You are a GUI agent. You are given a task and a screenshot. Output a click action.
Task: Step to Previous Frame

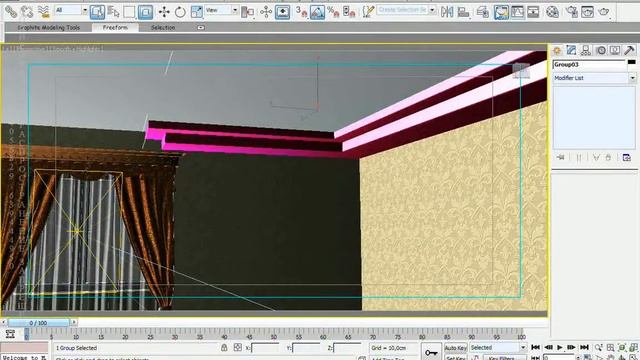coord(548,347)
